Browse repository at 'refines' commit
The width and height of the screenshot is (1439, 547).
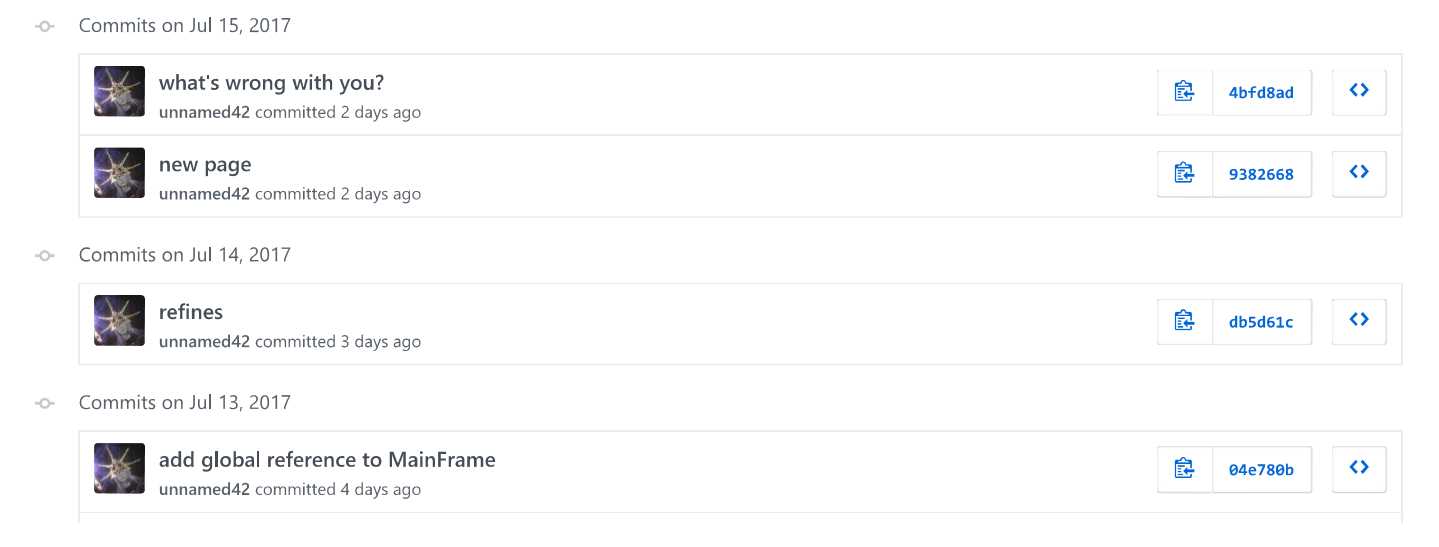pyautogui.click(x=1359, y=321)
